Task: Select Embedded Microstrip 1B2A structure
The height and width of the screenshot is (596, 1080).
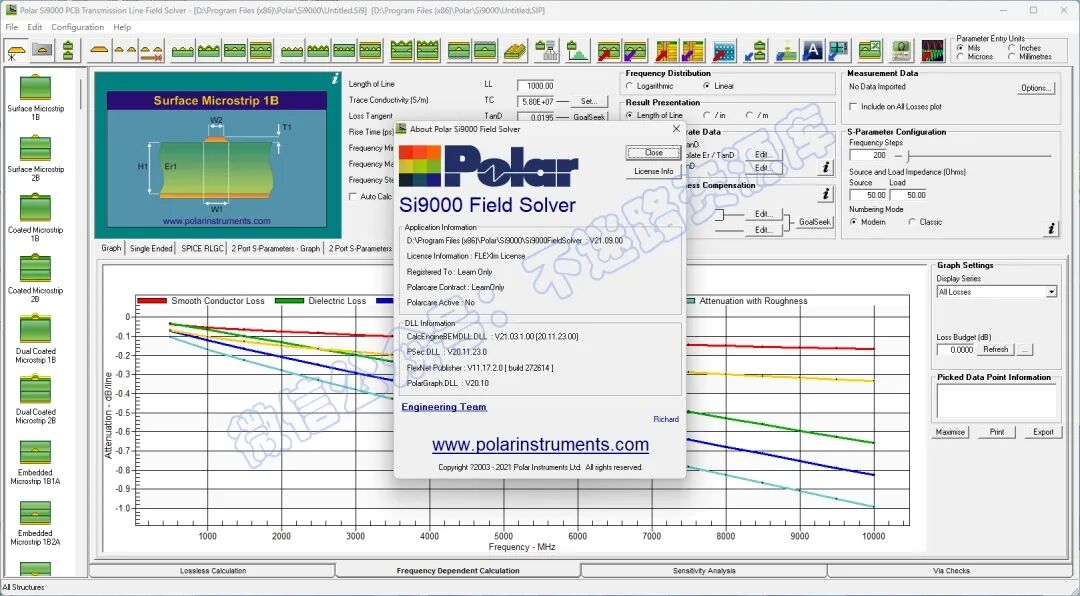Action: tap(35, 522)
